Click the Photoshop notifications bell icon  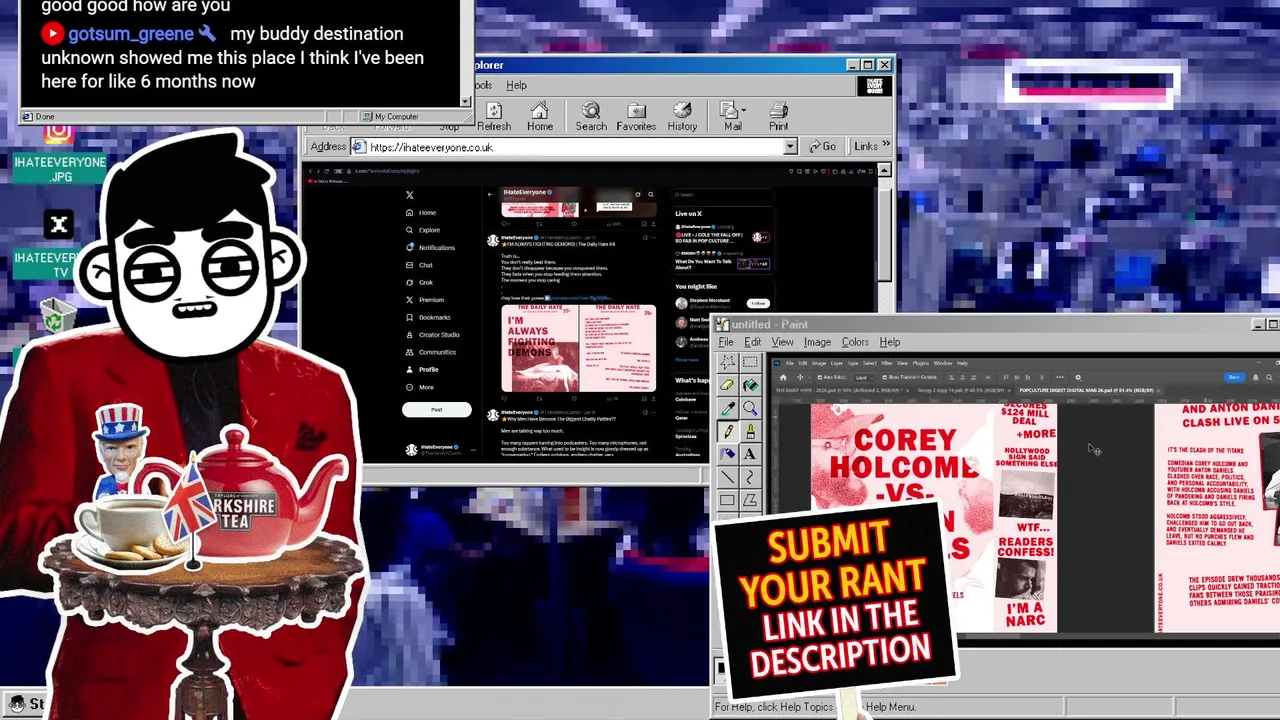(x=1256, y=377)
